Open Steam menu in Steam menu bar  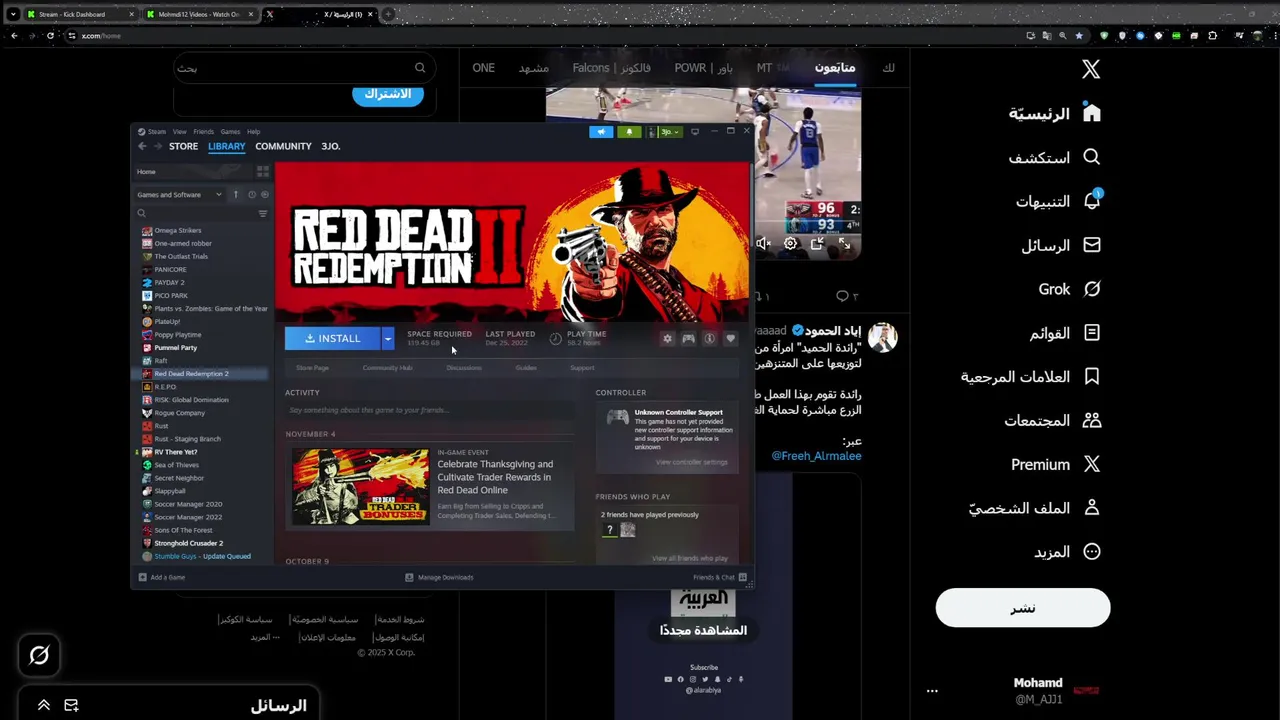pyautogui.click(x=157, y=131)
